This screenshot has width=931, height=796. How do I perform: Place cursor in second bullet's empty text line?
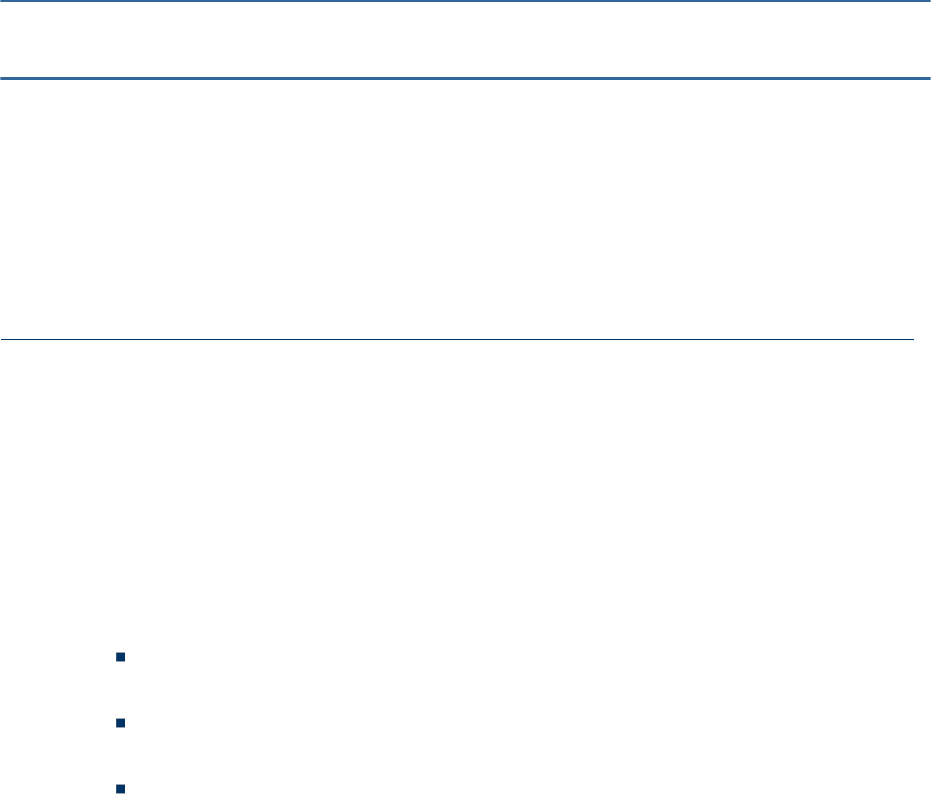tap(522, 723)
